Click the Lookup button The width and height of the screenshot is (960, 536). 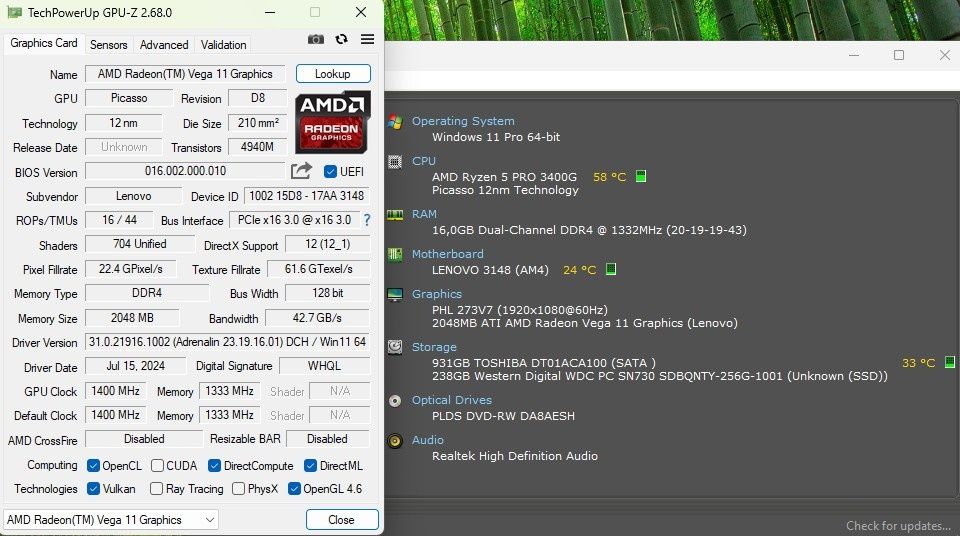(333, 74)
